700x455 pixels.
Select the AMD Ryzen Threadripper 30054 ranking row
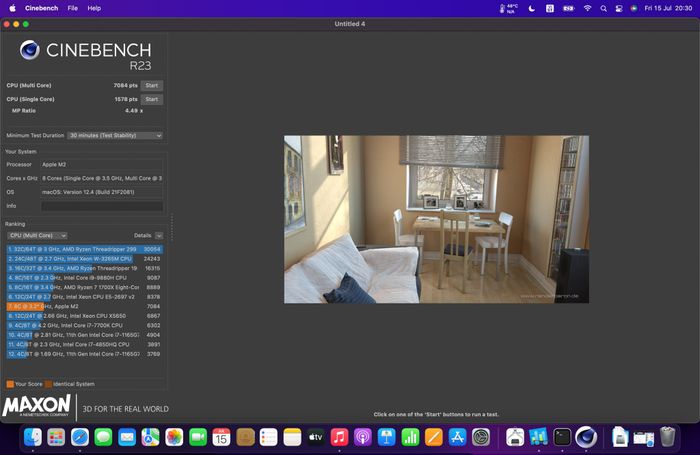[x=84, y=249]
